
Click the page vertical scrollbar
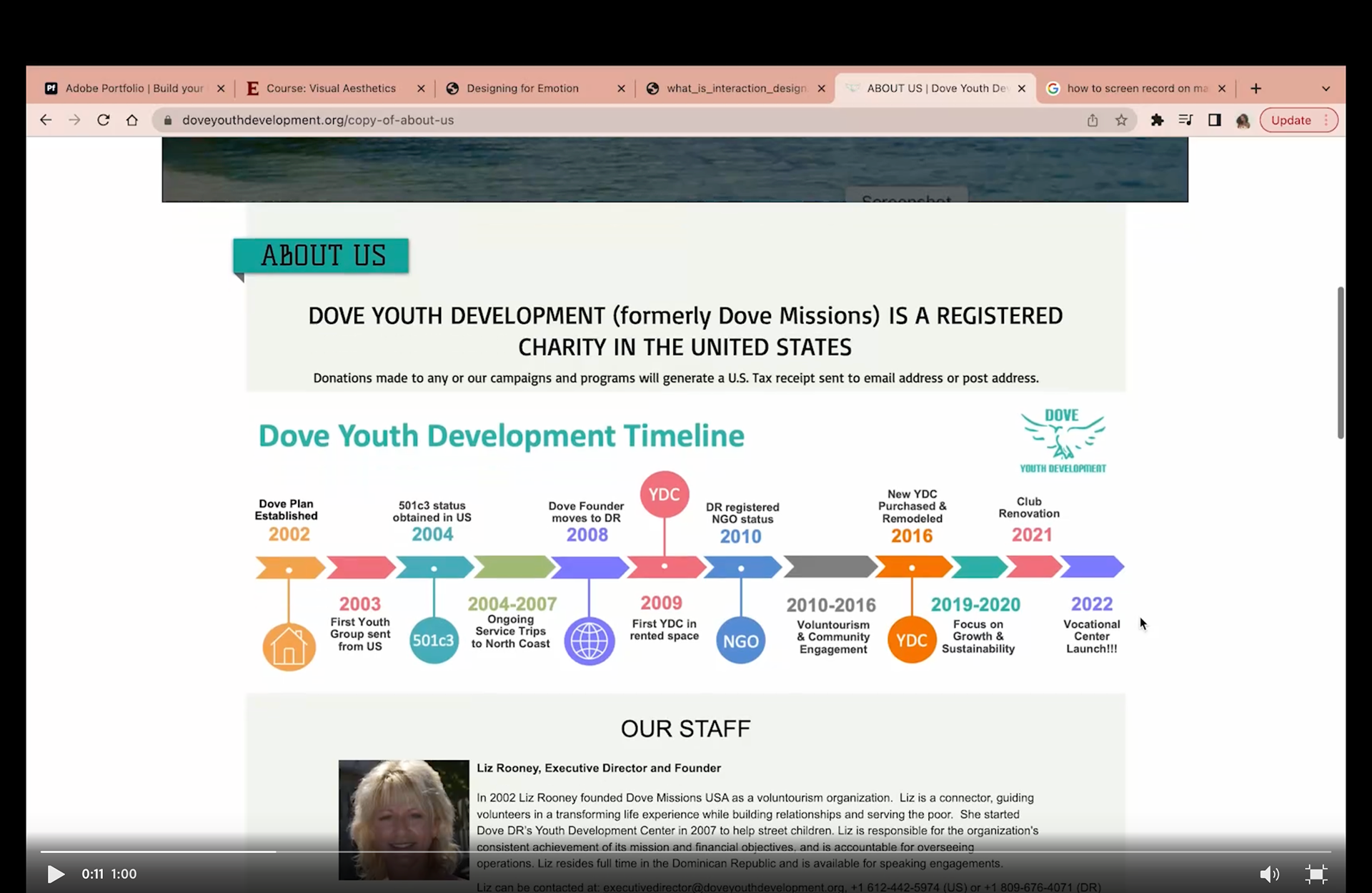click(x=1341, y=362)
